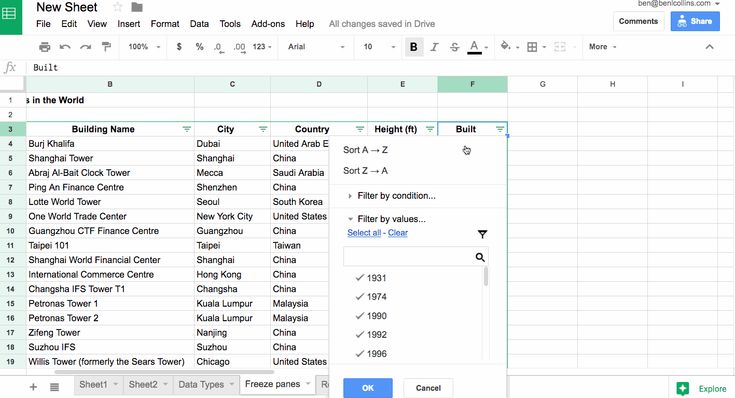Undo the last action

pos(65,47)
